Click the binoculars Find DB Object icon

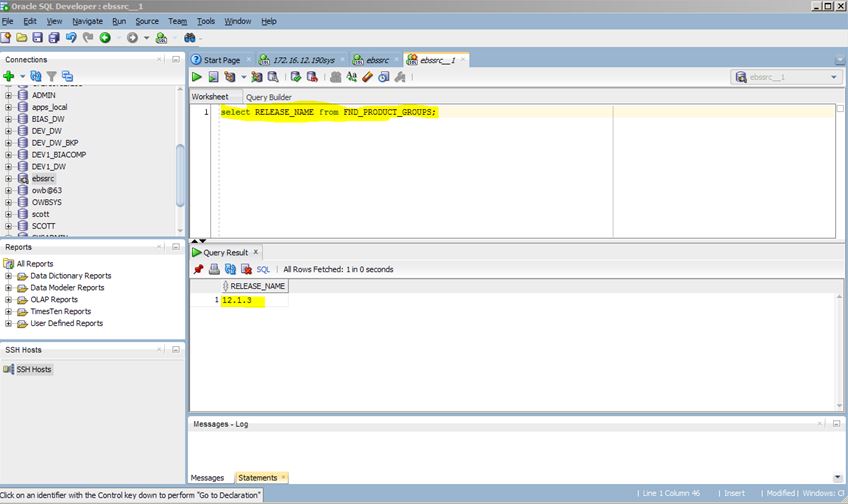pos(189,37)
